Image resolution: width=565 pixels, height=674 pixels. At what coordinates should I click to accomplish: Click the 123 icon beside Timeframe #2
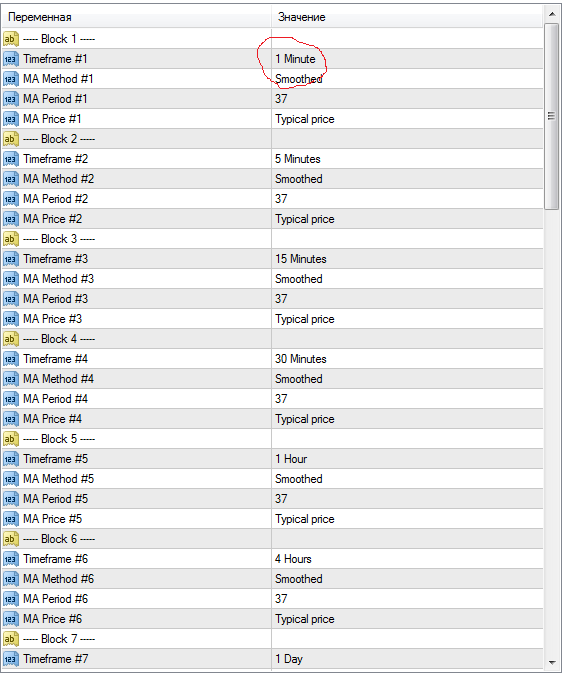tap(11, 159)
